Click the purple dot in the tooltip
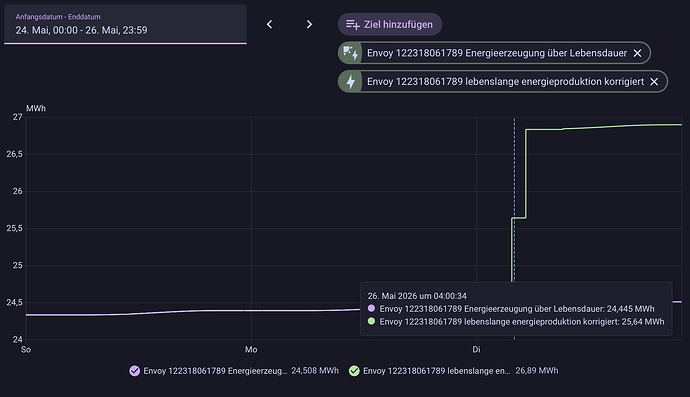 (371, 309)
